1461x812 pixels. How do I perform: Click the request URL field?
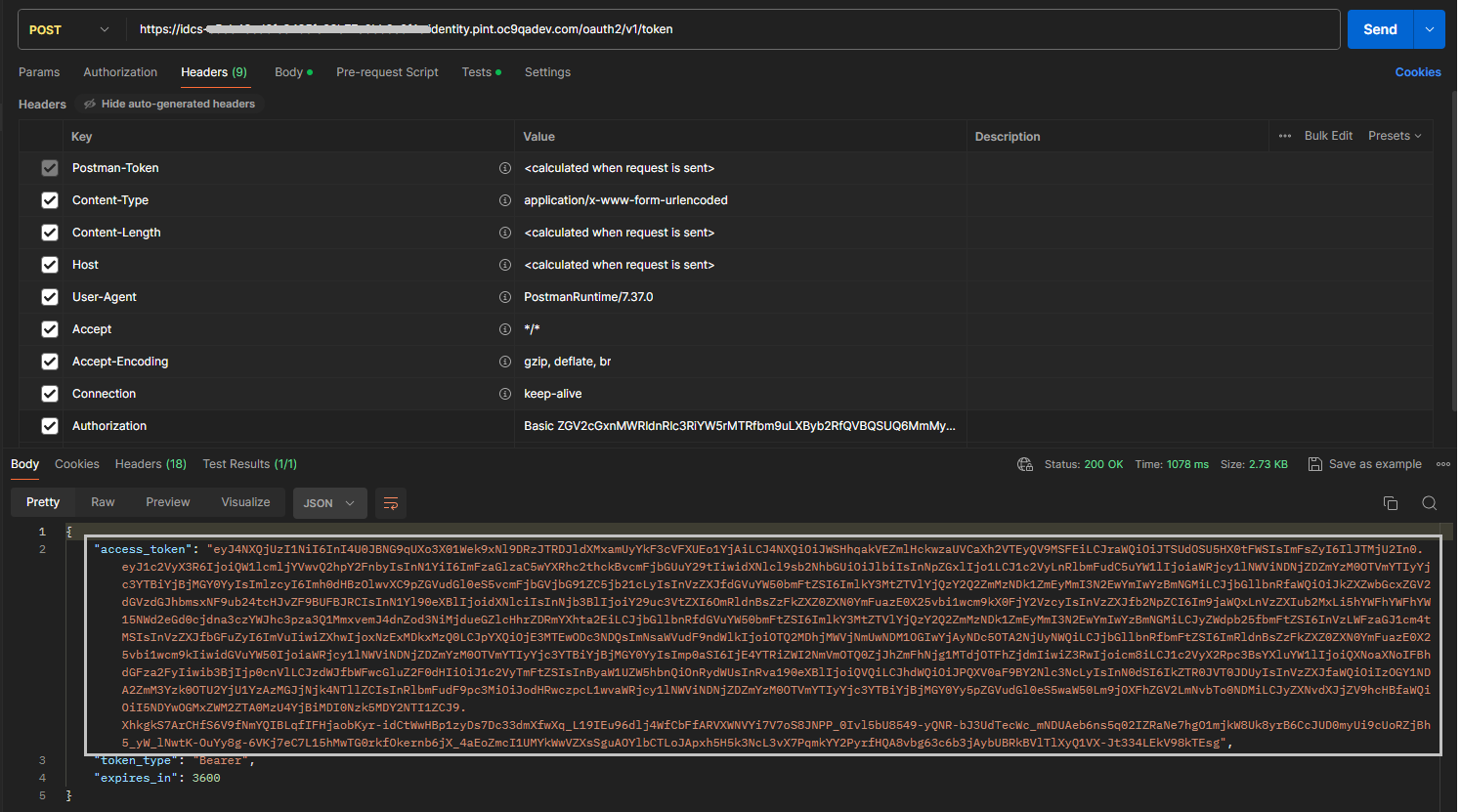tap(733, 29)
